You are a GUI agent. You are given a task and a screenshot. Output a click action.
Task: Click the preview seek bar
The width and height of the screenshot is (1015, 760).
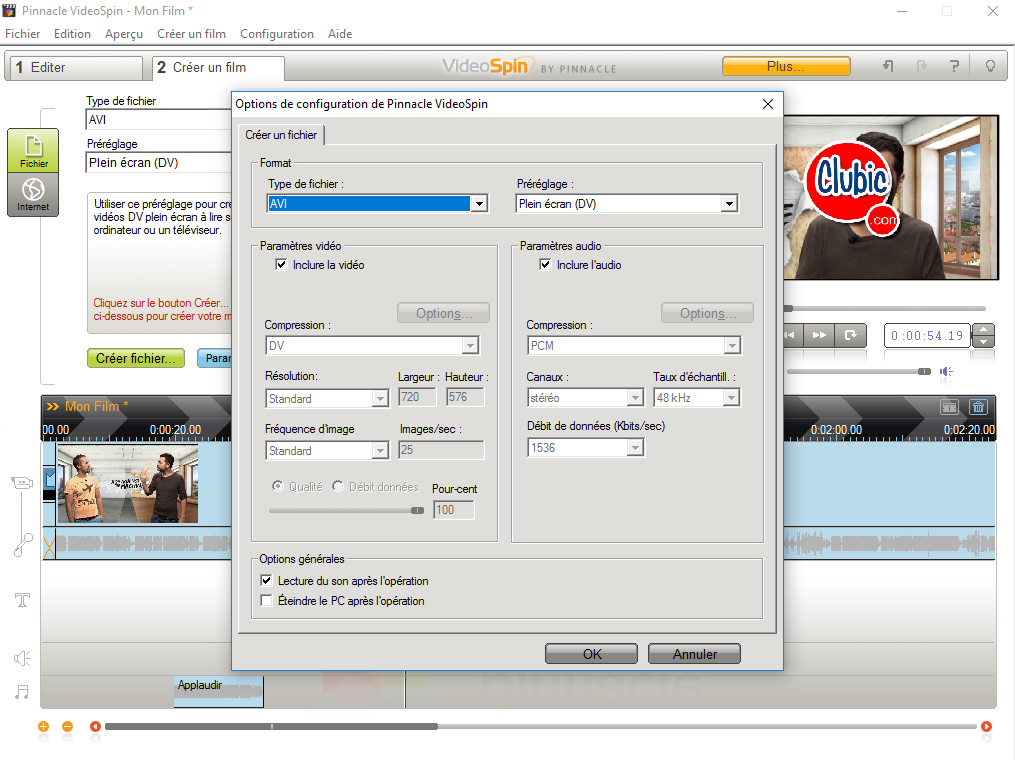pos(885,308)
